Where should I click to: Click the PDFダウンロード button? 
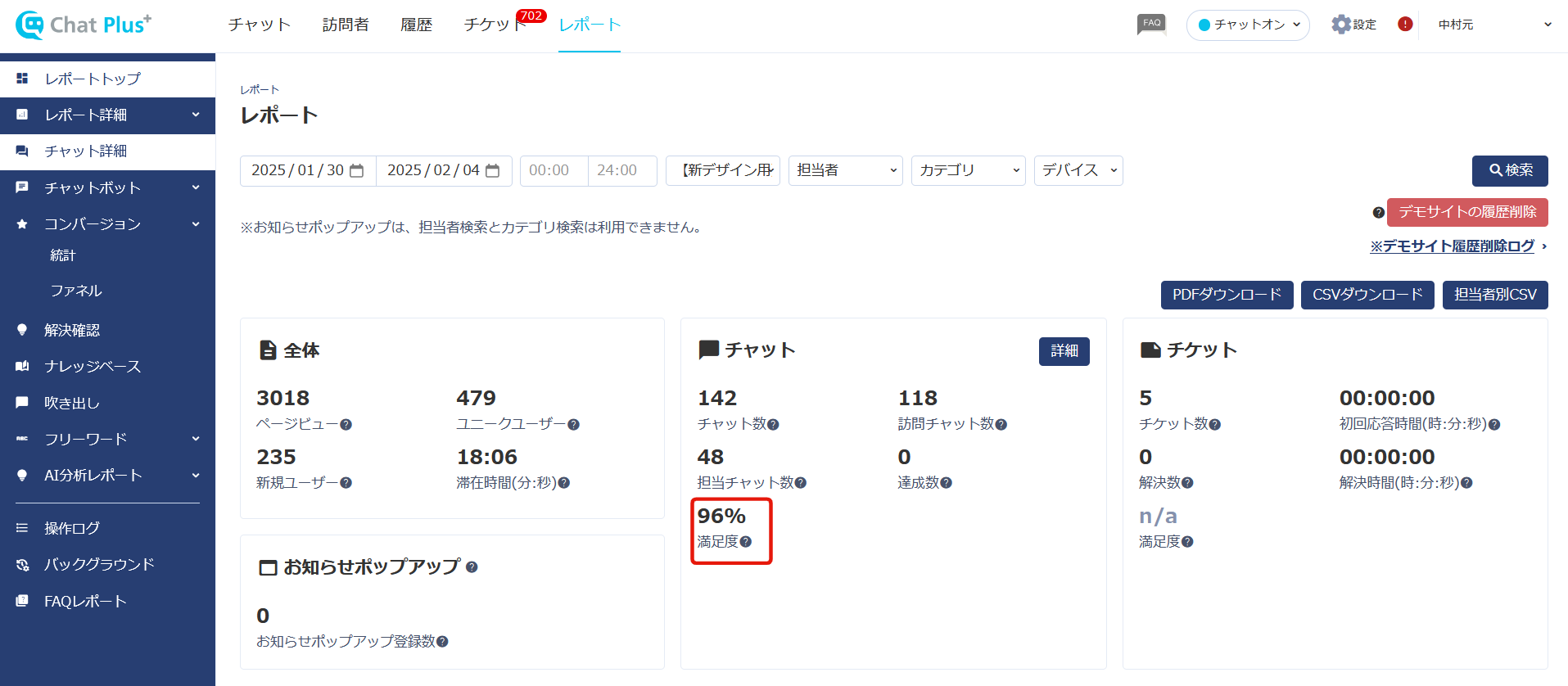pyautogui.click(x=1227, y=295)
